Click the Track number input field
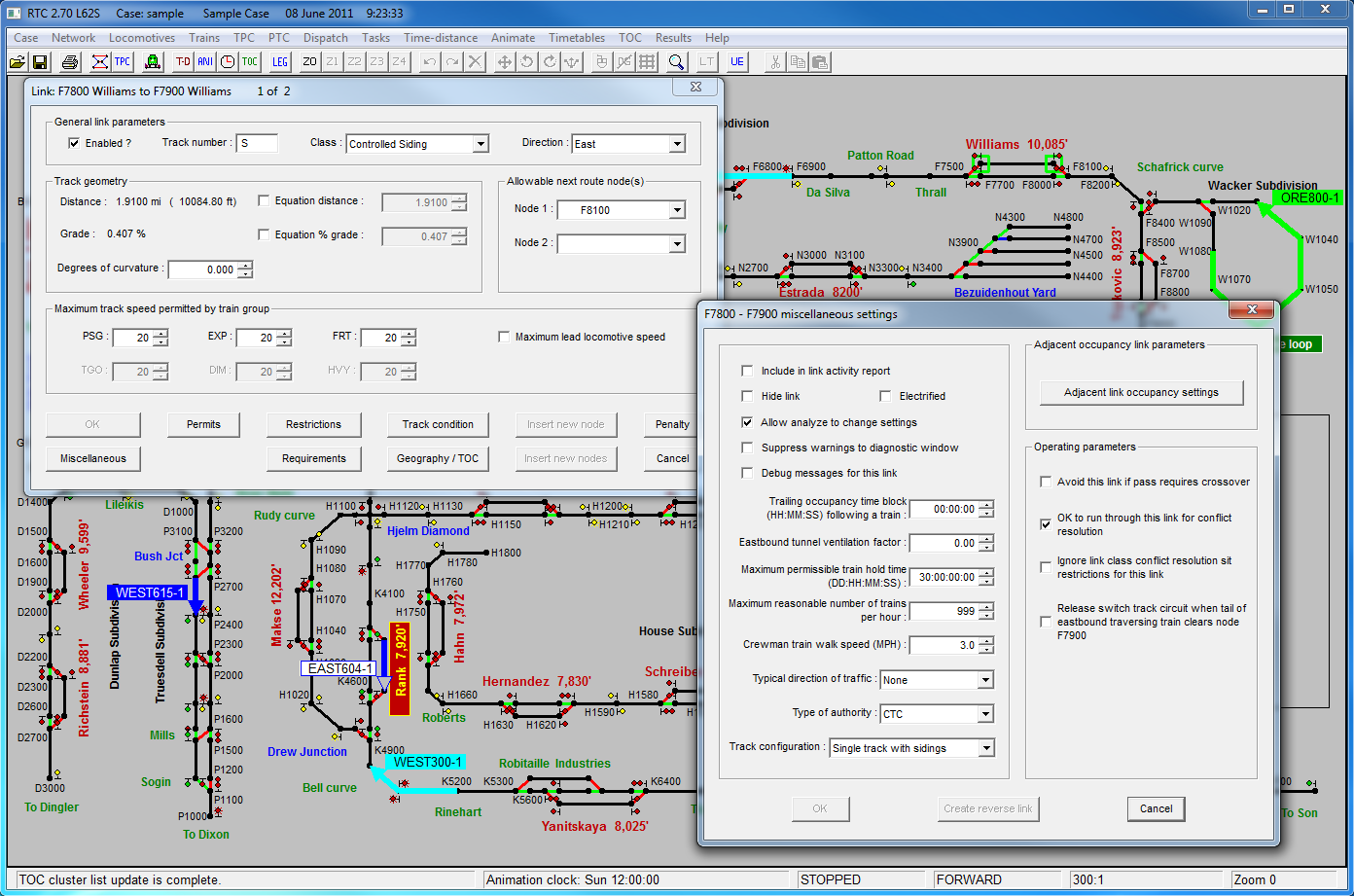 (x=258, y=143)
